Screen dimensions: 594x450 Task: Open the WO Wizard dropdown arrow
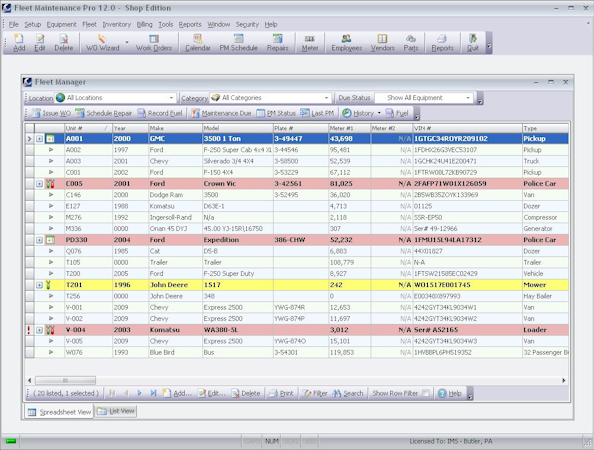pyautogui.click(x=127, y=42)
